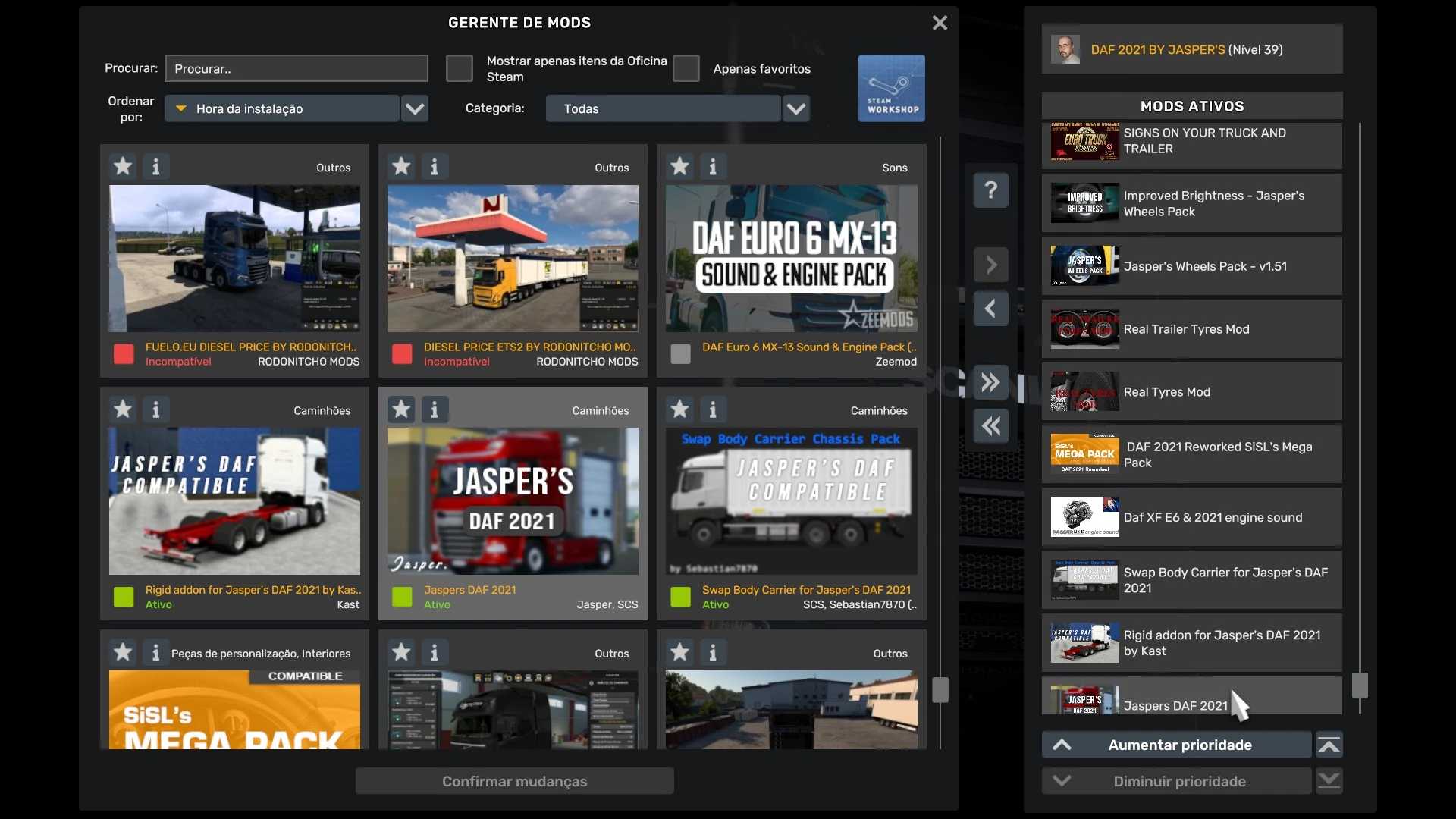Image resolution: width=1456 pixels, height=819 pixels.
Task: Select the Jasper's DAF 2021 red truck thumbnail
Action: [513, 501]
